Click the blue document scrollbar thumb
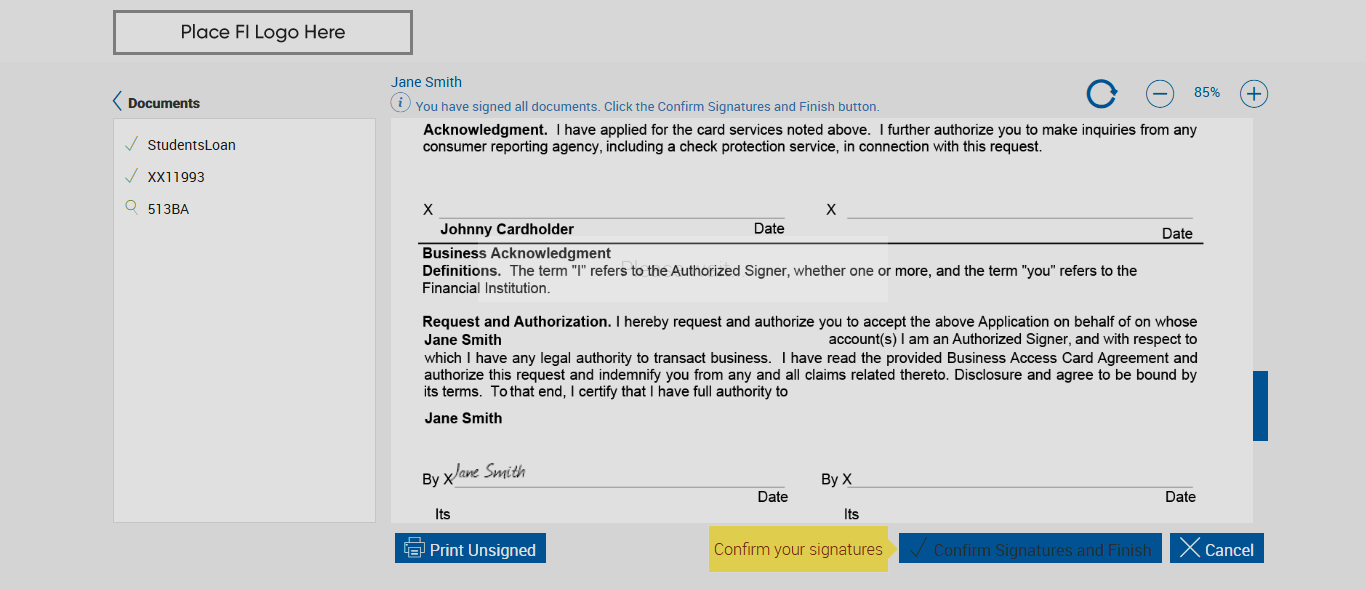The height and width of the screenshot is (589, 1366). 1260,405
